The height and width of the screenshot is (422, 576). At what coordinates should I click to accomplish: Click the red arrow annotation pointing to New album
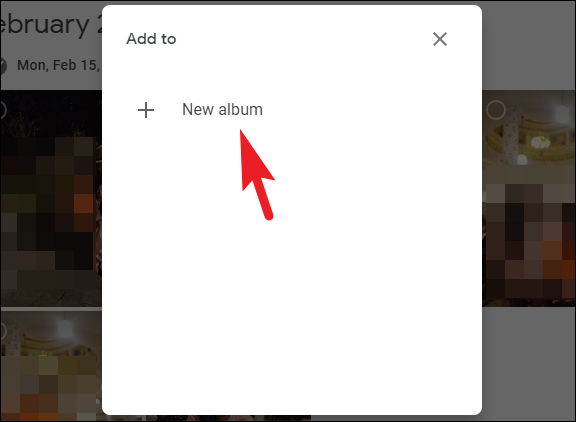point(257,175)
